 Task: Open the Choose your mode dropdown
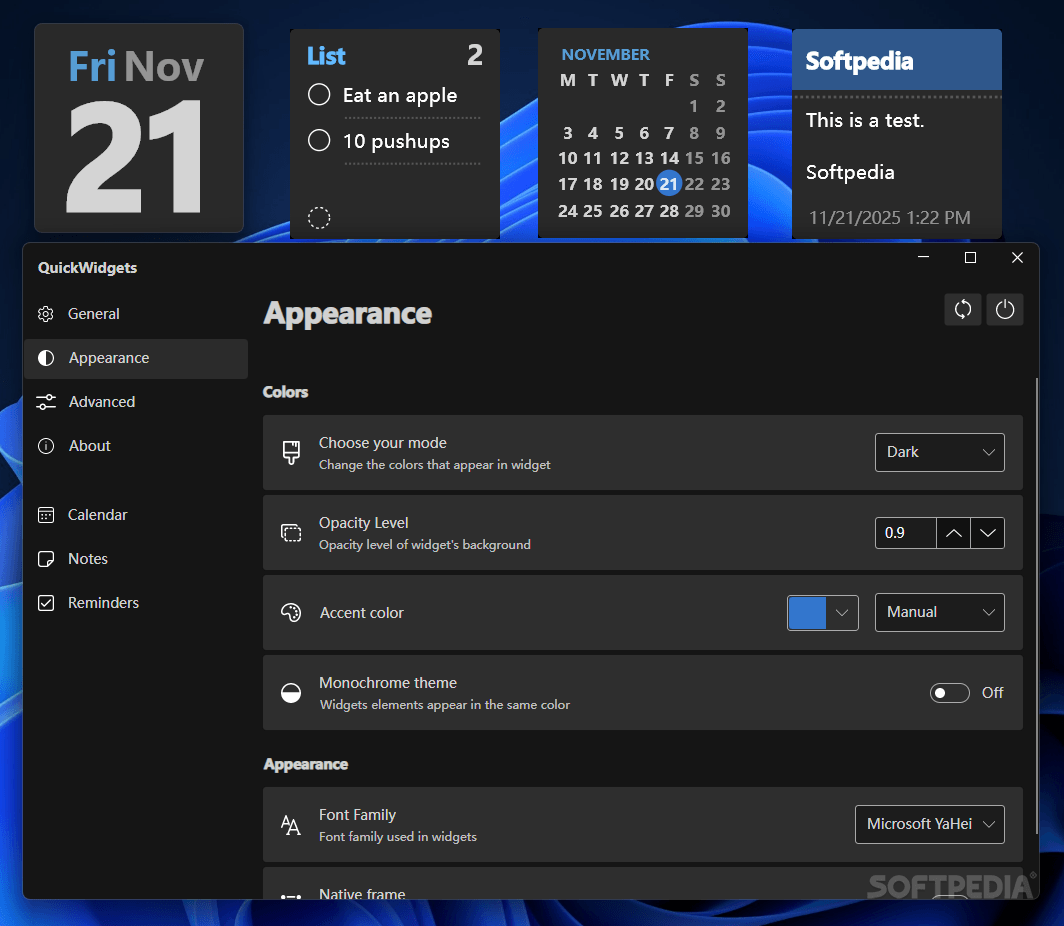pos(938,452)
